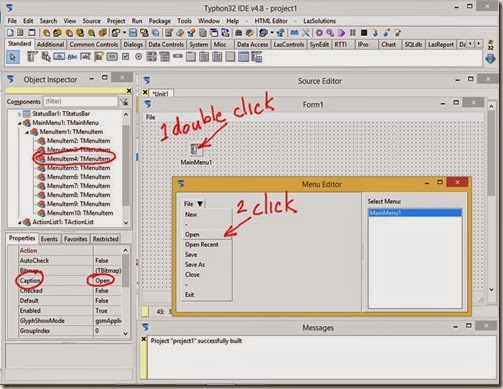Viewport: 503px width, 389px height.
Task: Pick the TRadioButton component in palette
Action: coord(139,57)
